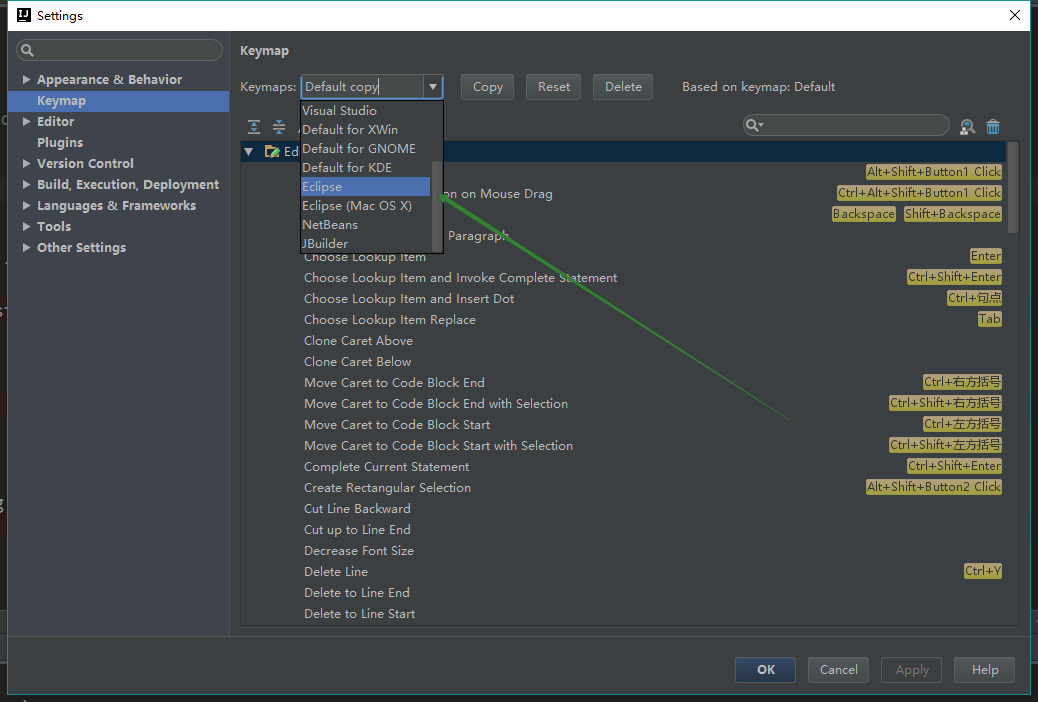The height and width of the screenshot is (702, 1038).
Task: Click the IntelliJ logo in the title bar
Action: pyautogui.click(x=24, y=15)
